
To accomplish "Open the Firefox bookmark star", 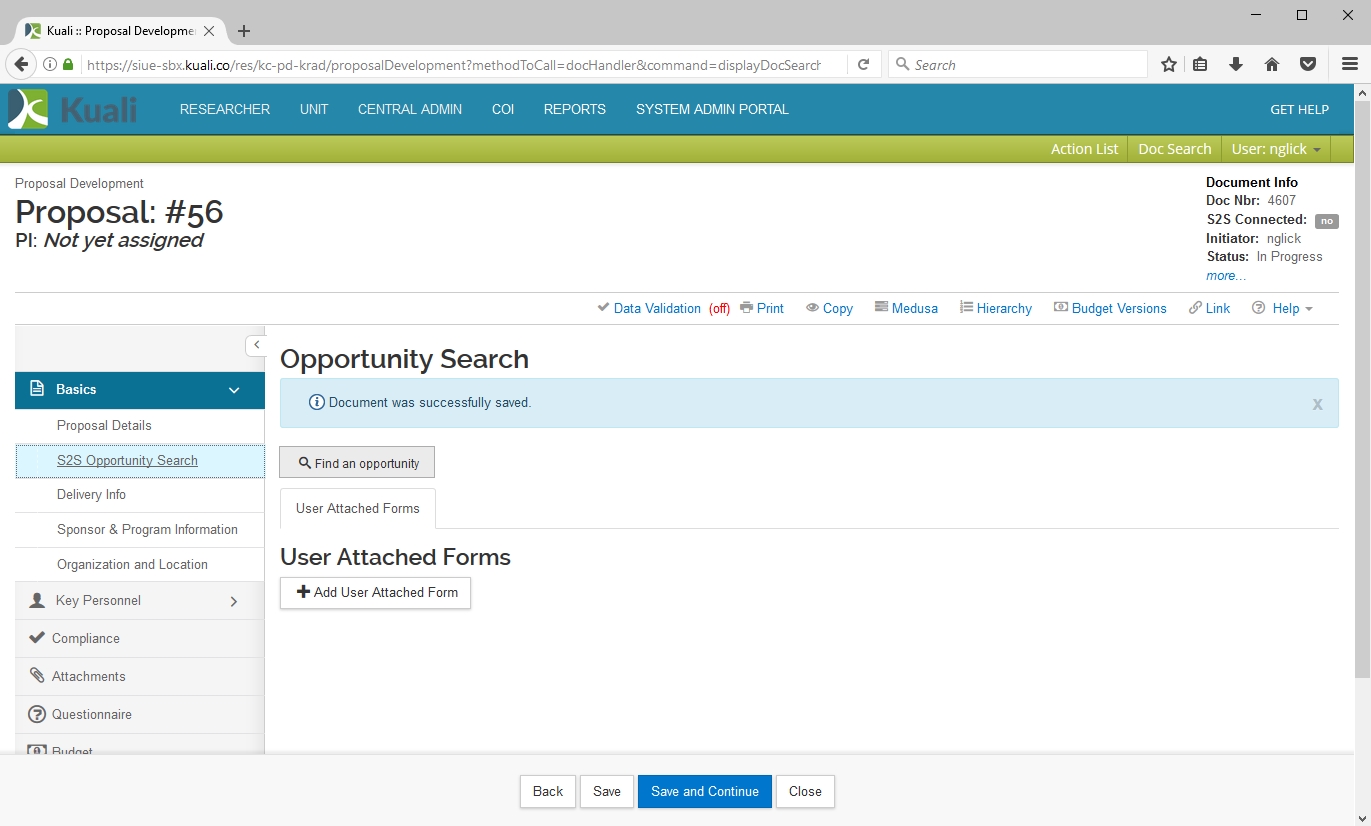I will pos(1168,65).
